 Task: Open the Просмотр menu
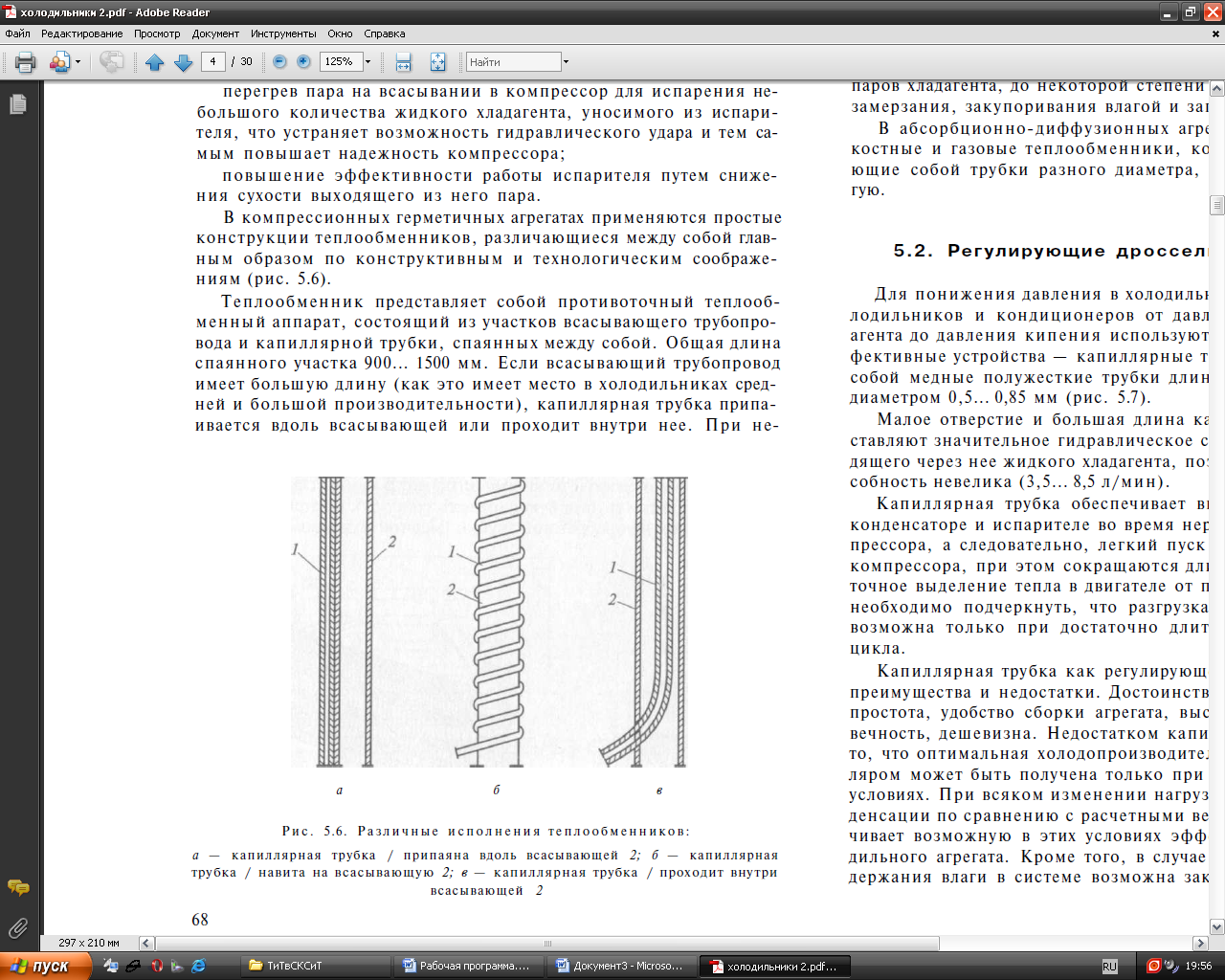coord(157,33)
